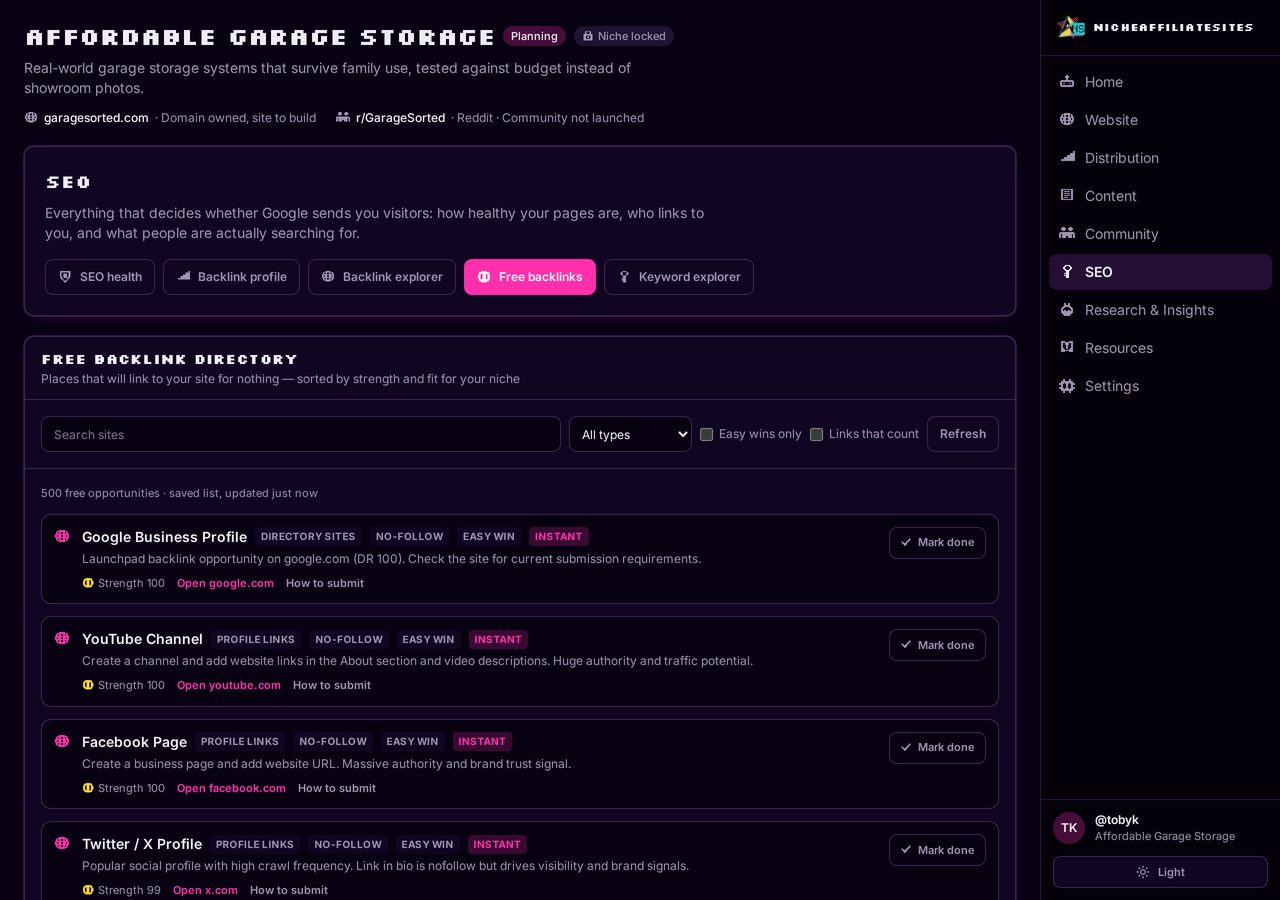1280x900 pixels.
Task: Click the Home icon in the sidebar
Action: coord(1067,82)
